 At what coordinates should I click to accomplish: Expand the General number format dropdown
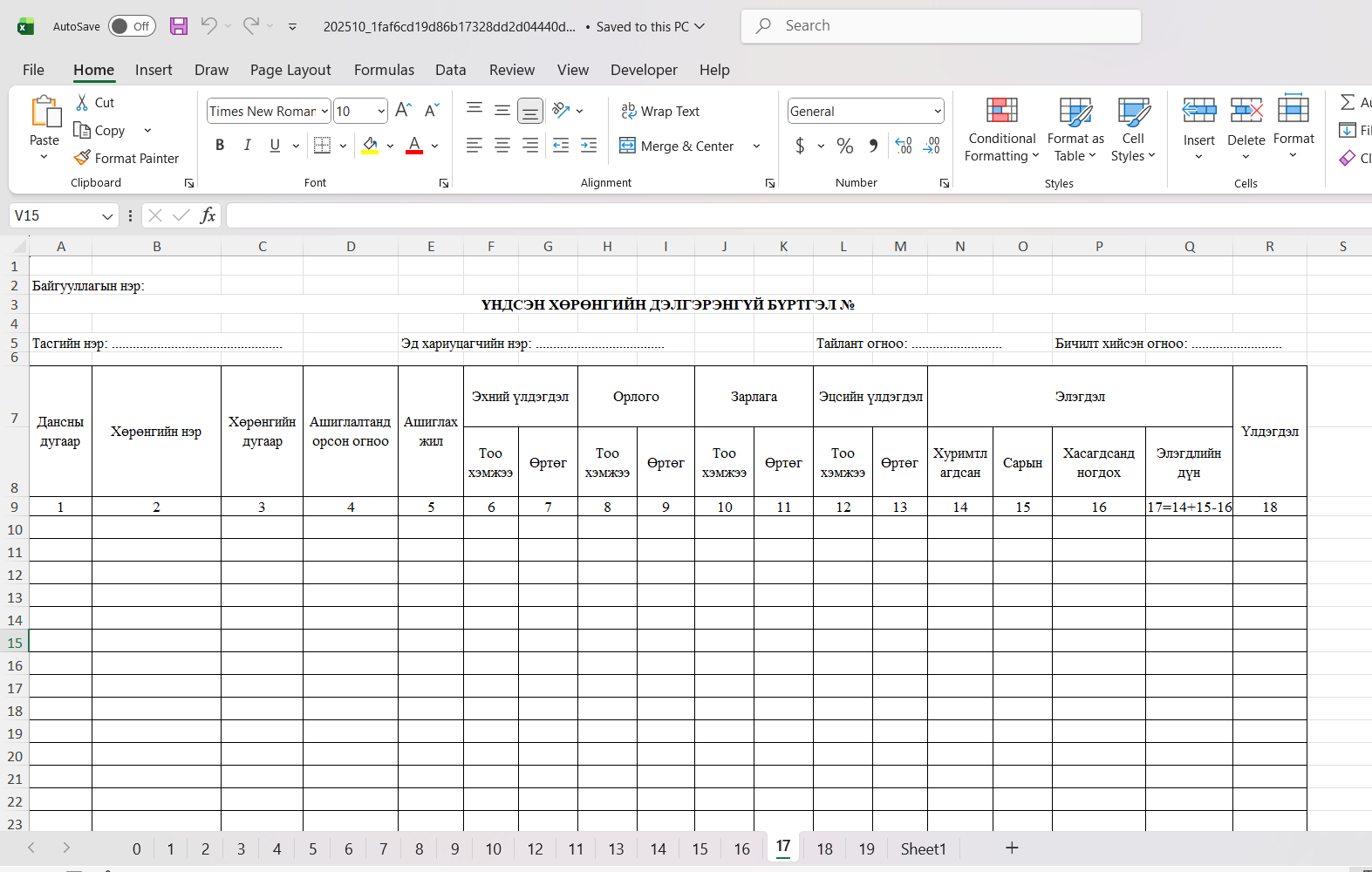point(938,111)
